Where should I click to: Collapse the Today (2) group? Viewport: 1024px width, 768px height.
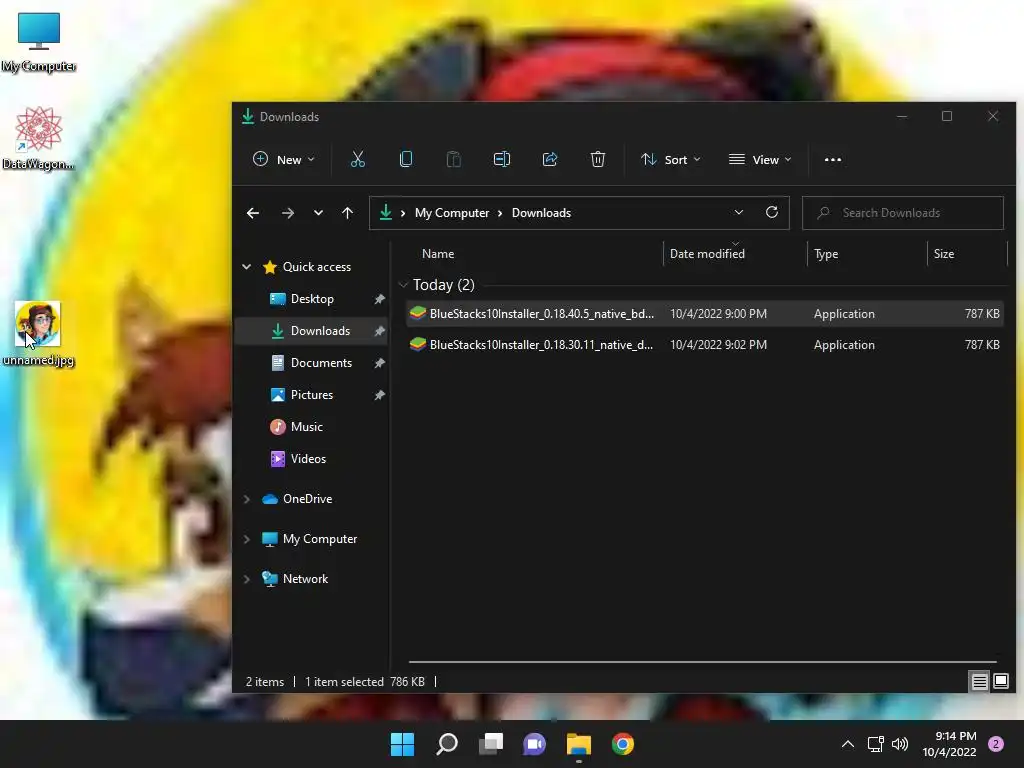pos(403,285)
